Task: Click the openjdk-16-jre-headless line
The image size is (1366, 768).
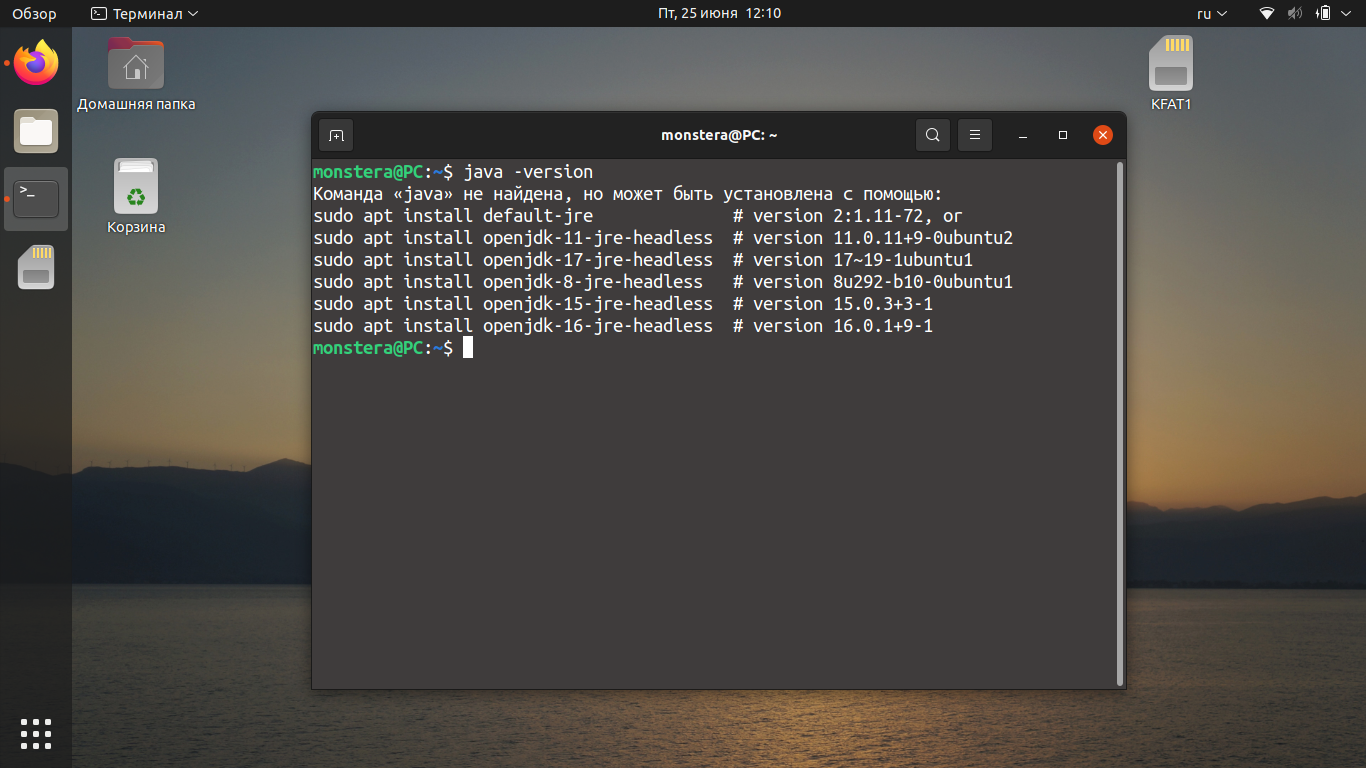Action: (x=623, y=326)
